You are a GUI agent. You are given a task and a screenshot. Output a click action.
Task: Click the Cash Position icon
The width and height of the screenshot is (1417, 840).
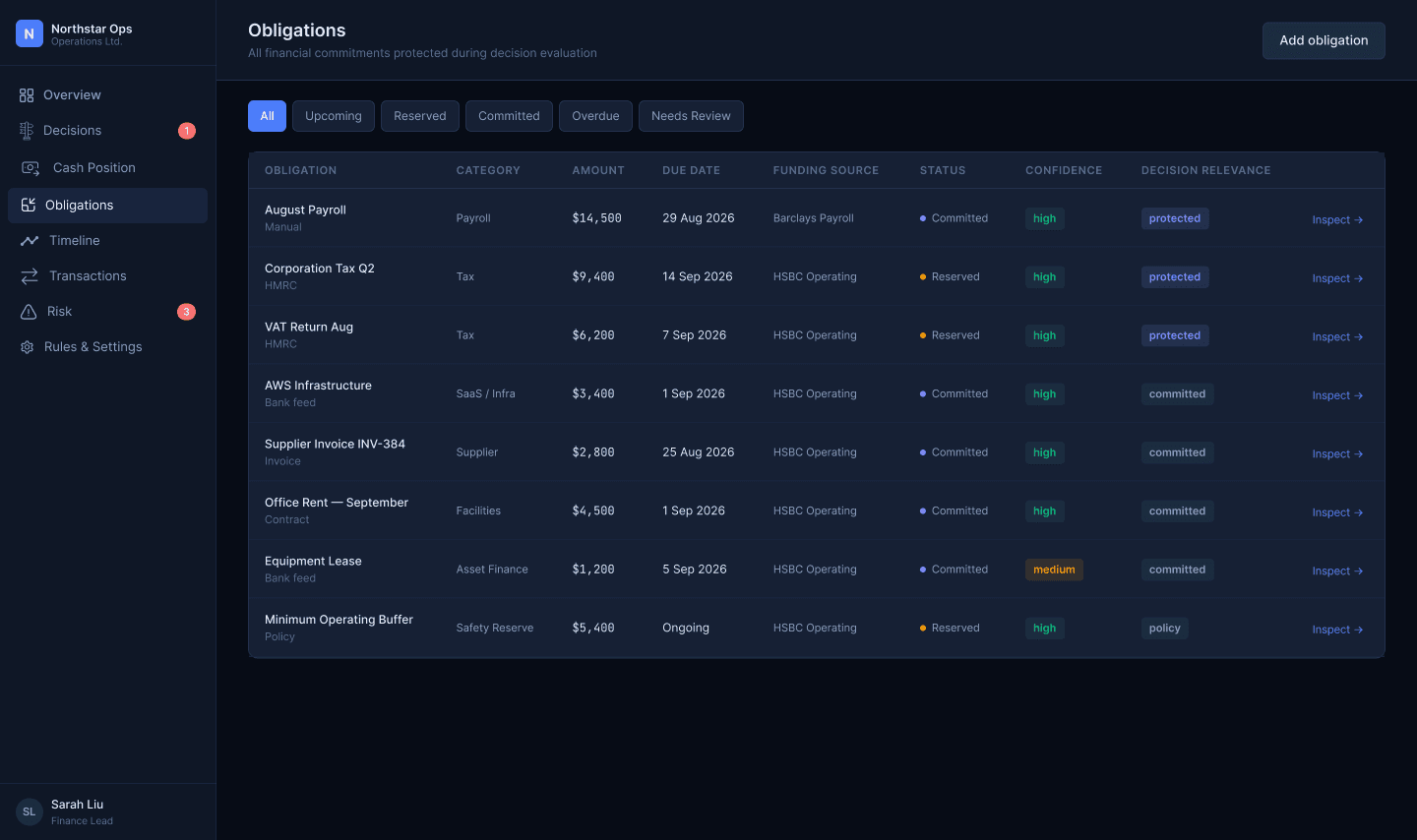[31, 168]
